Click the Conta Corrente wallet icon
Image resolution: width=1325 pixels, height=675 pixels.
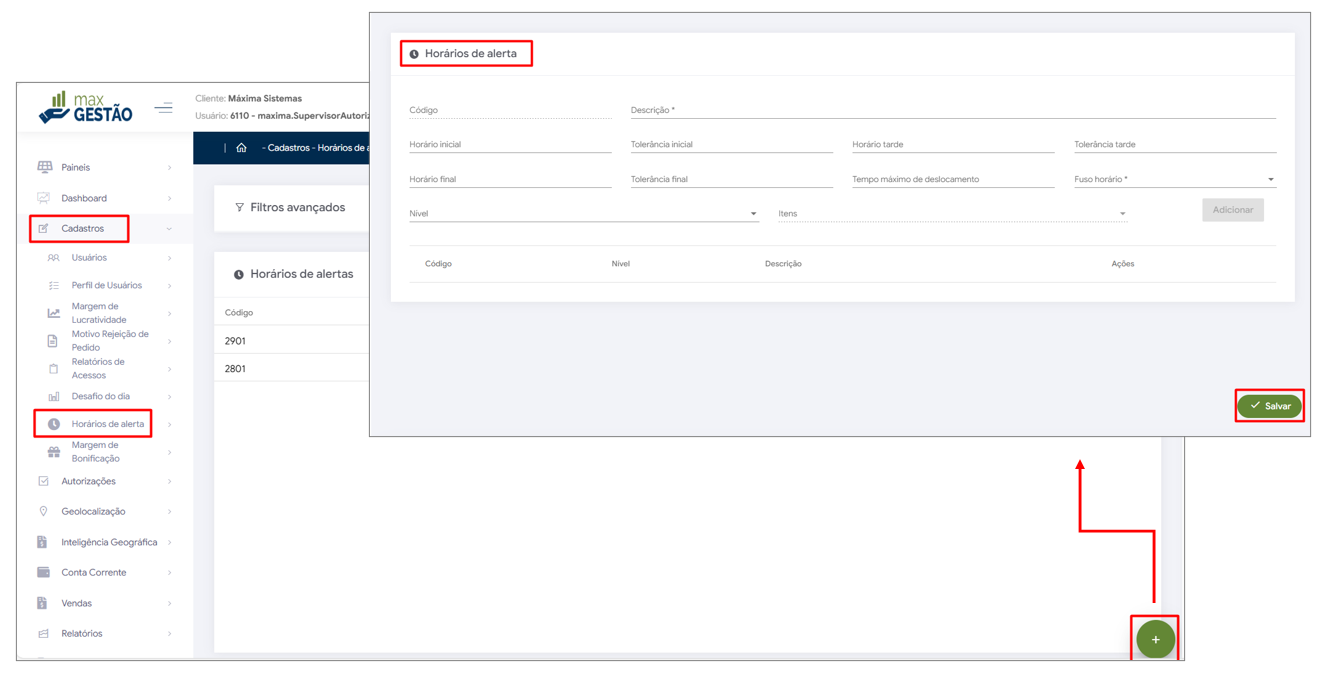click(x=43, y=572)
